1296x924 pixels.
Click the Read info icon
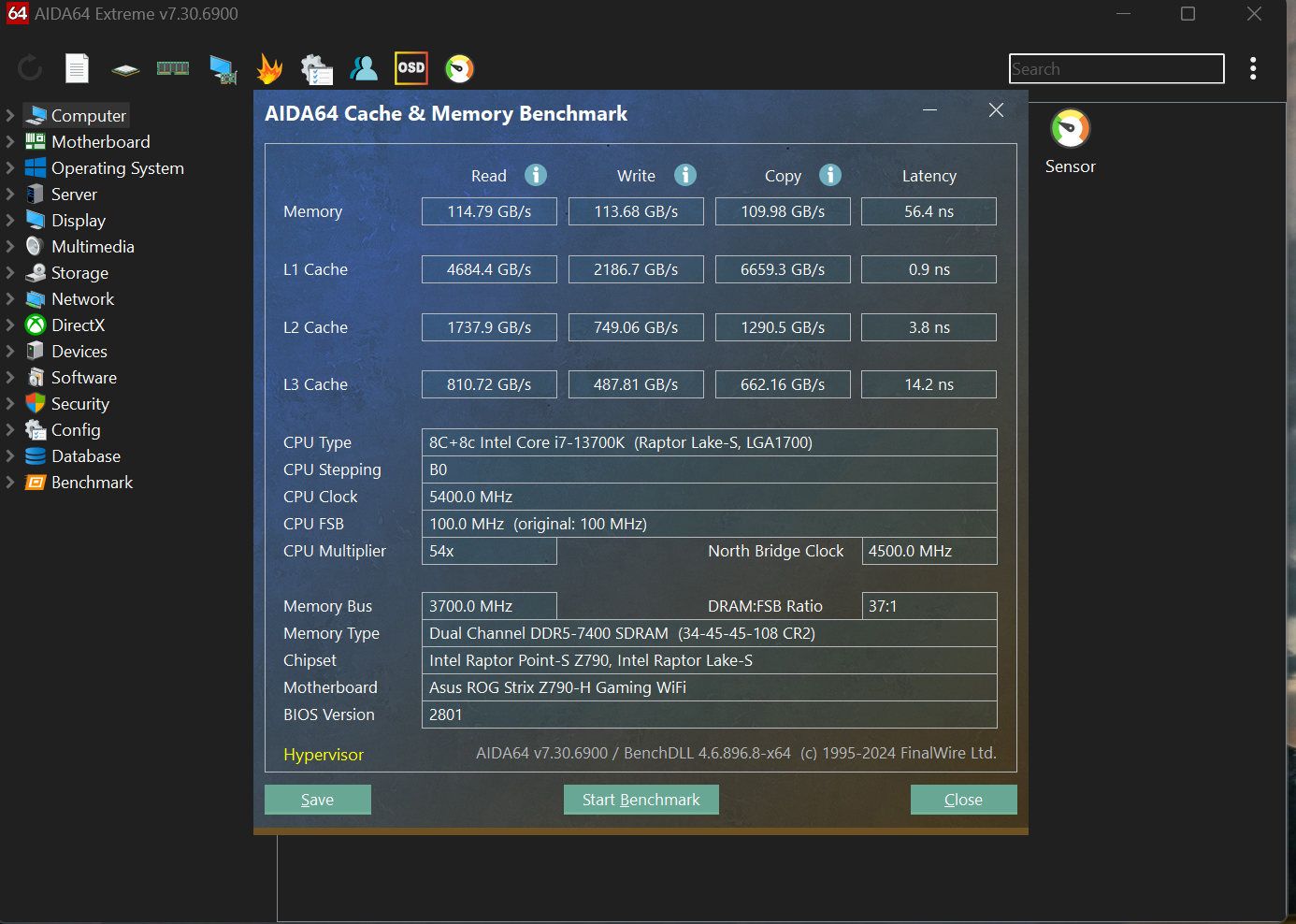point(536,175)
